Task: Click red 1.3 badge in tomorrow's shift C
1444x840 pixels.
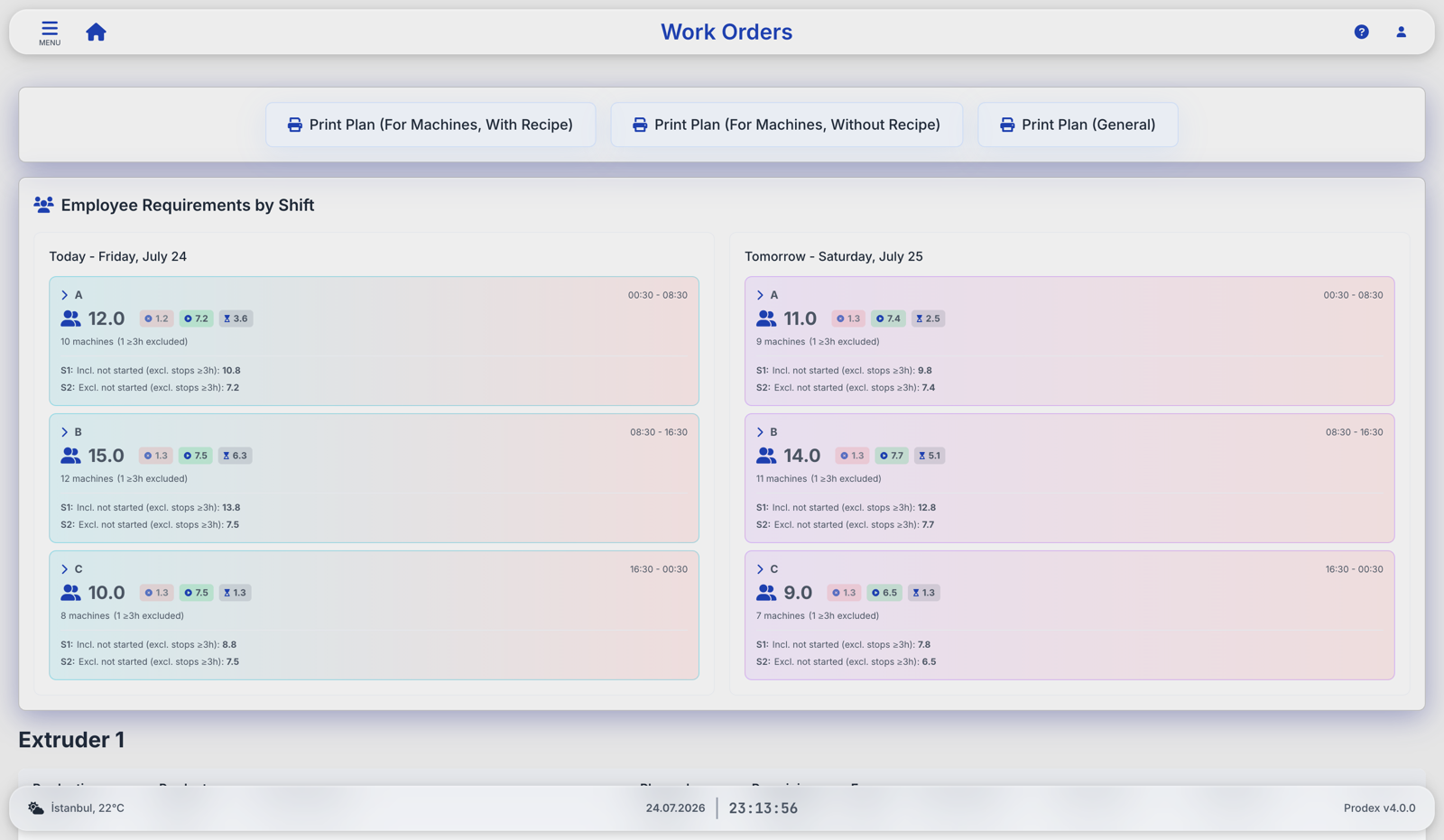Action: pos(844,593)
